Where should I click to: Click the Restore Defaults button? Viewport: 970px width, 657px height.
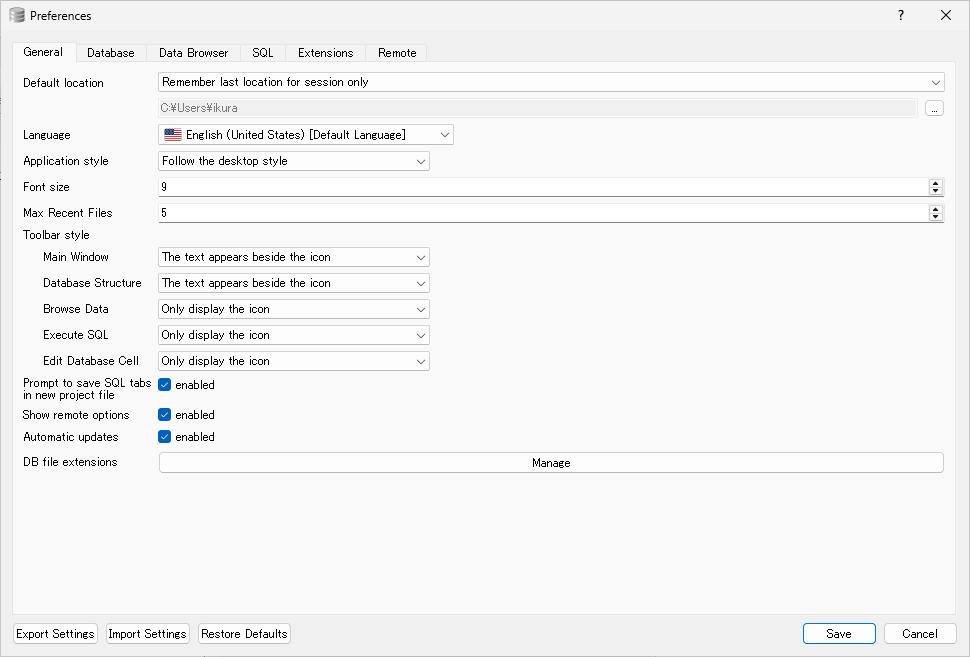pos(244,633)
